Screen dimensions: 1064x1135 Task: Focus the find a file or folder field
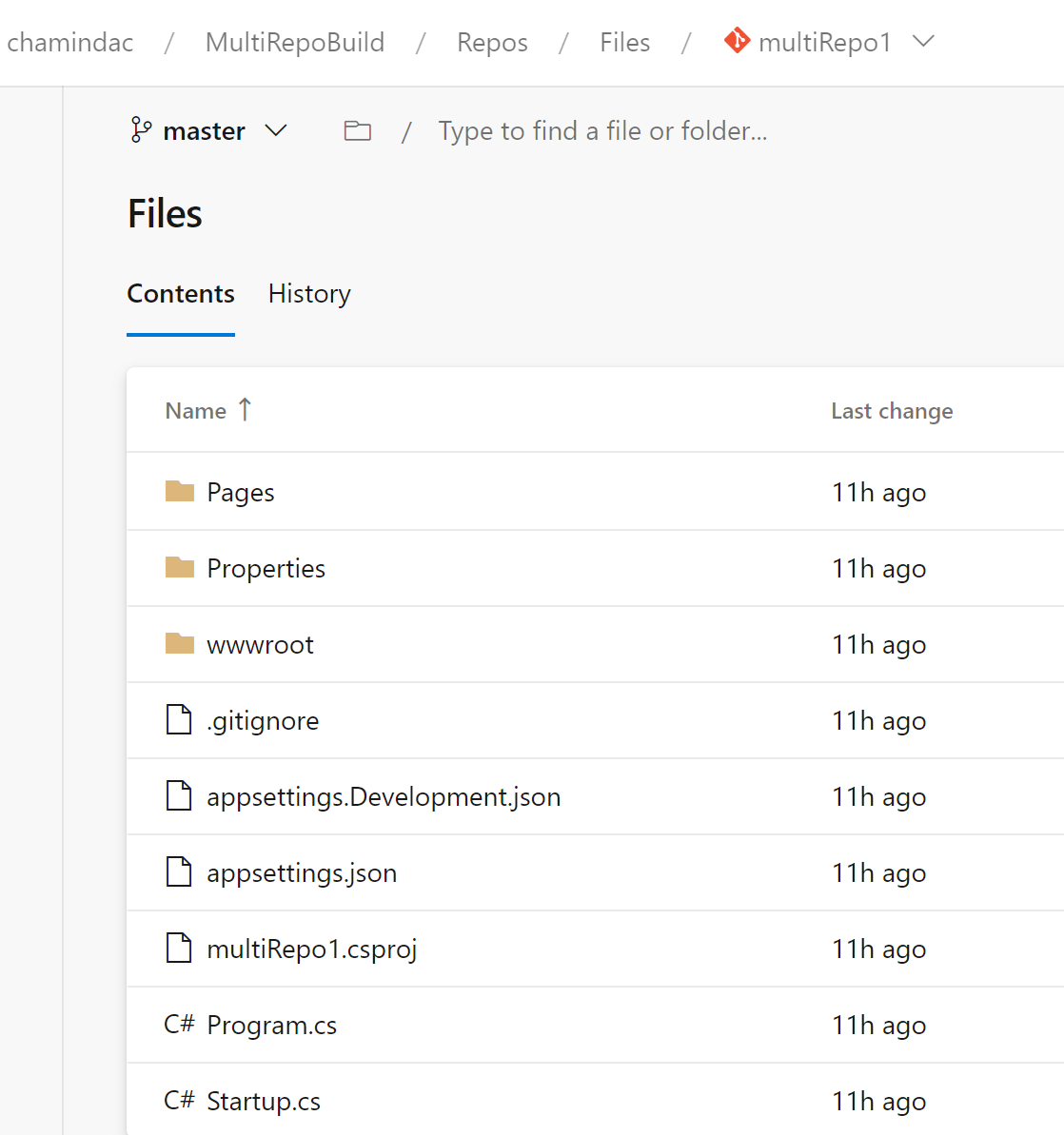point(601,131)
